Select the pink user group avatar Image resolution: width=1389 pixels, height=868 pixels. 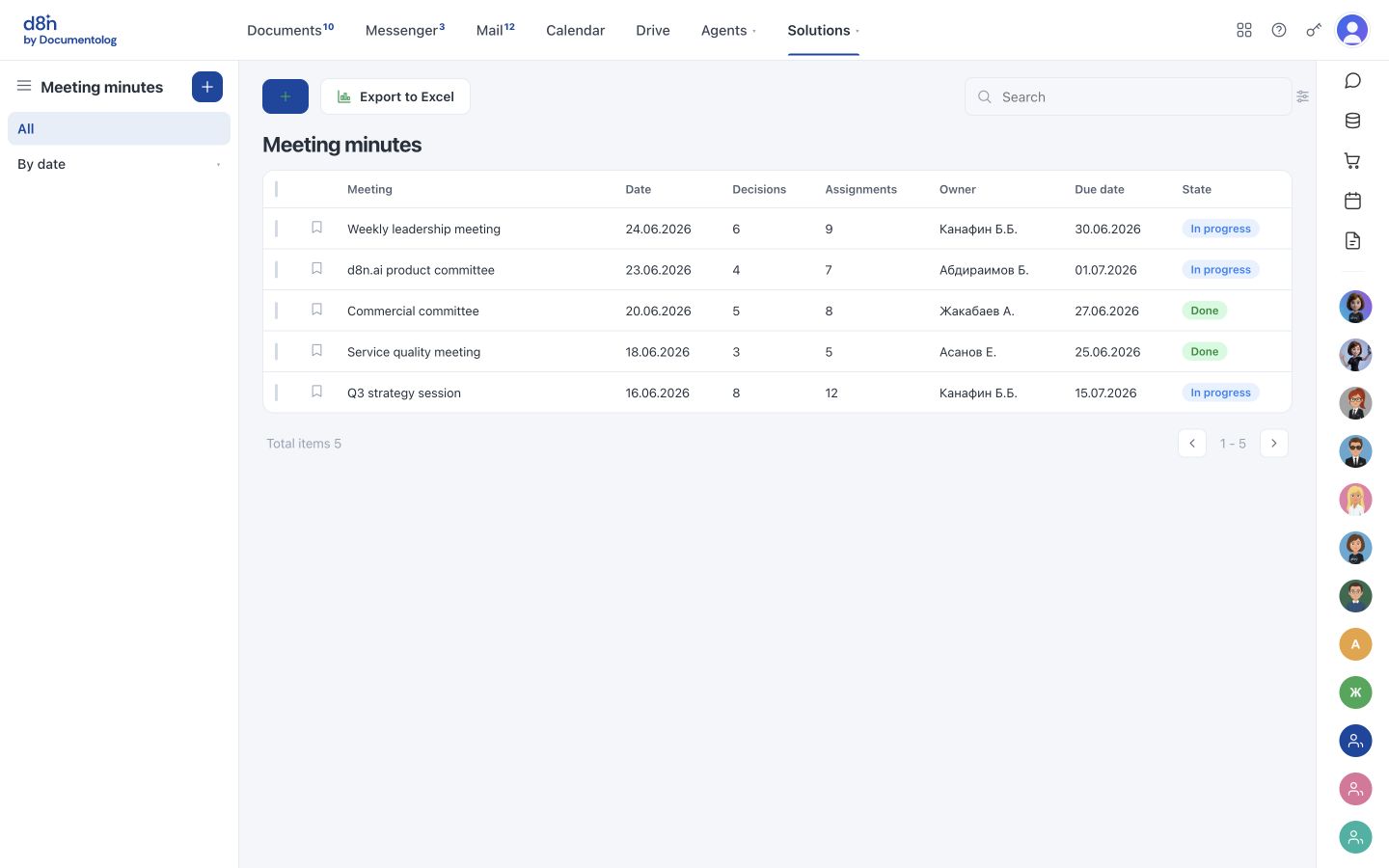coord(1355,789)
